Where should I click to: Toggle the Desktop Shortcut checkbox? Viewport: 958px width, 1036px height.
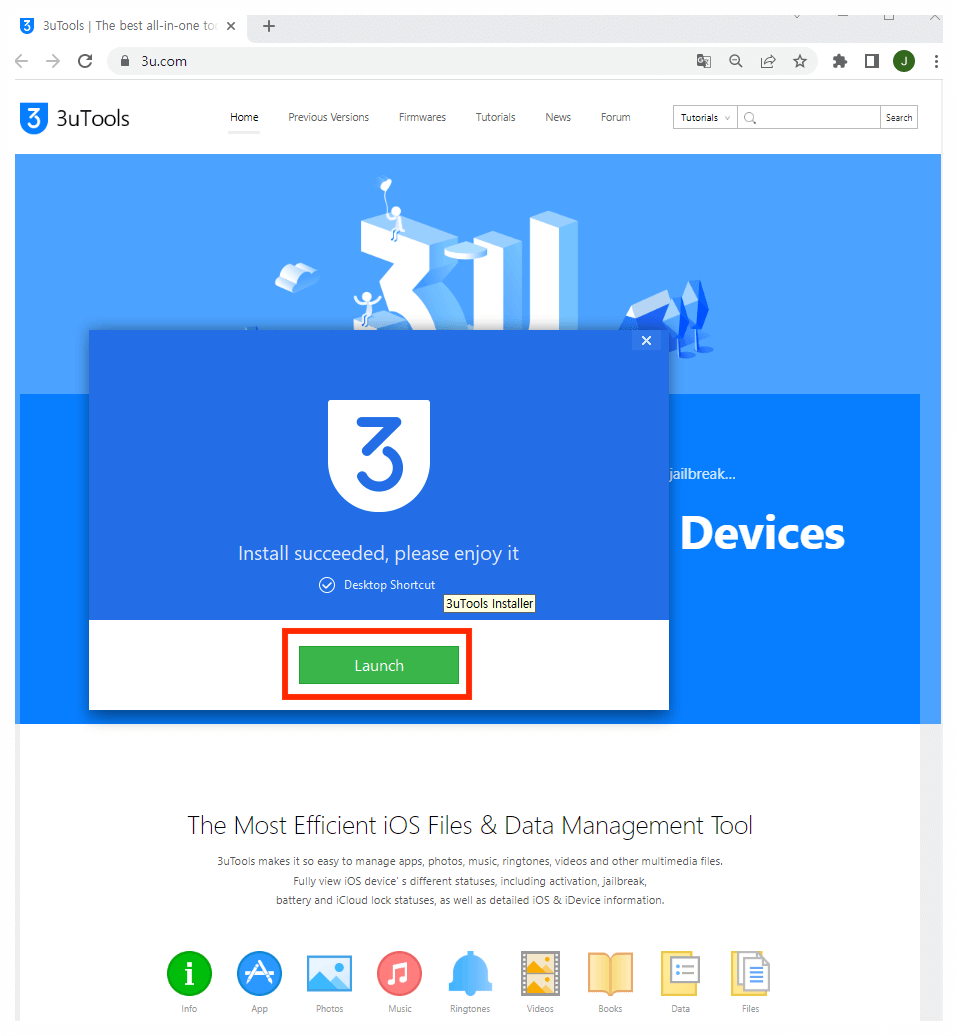[327, 585]
